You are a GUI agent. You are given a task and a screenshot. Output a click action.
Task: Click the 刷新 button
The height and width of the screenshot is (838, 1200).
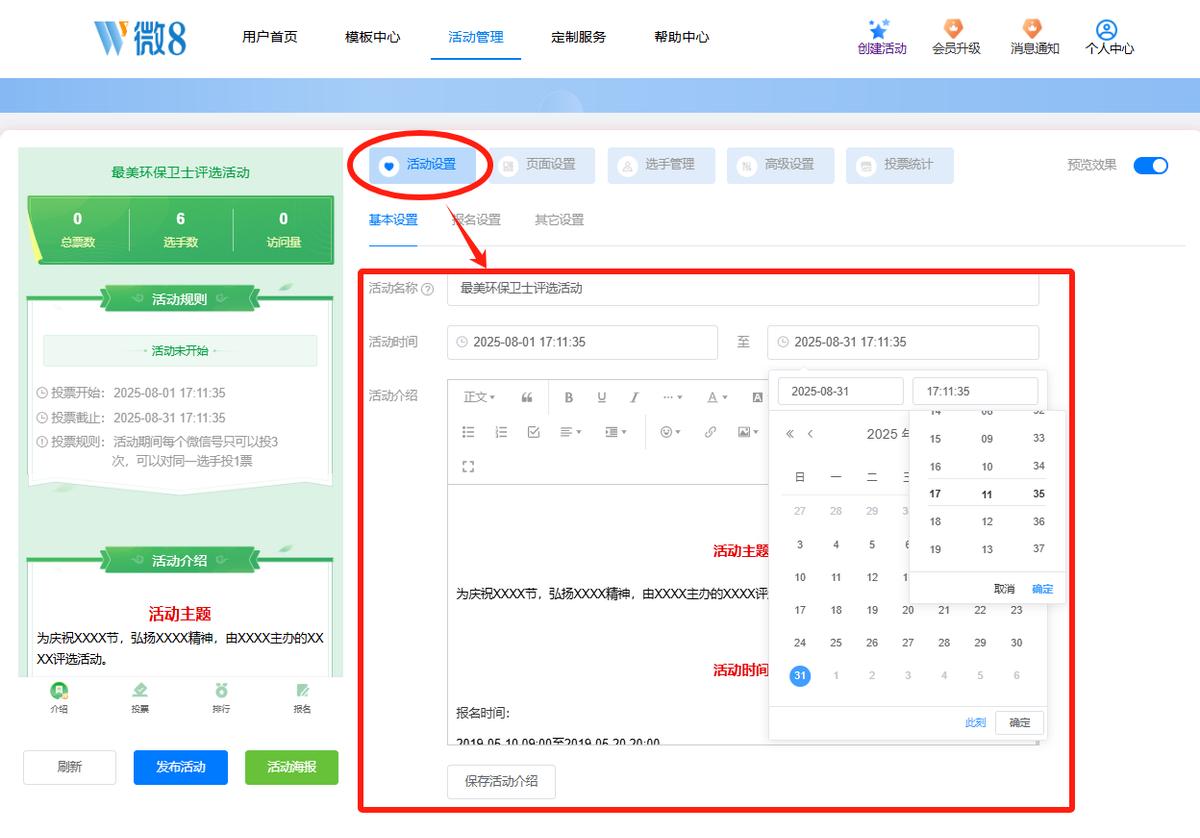click(x=70, y=767)
